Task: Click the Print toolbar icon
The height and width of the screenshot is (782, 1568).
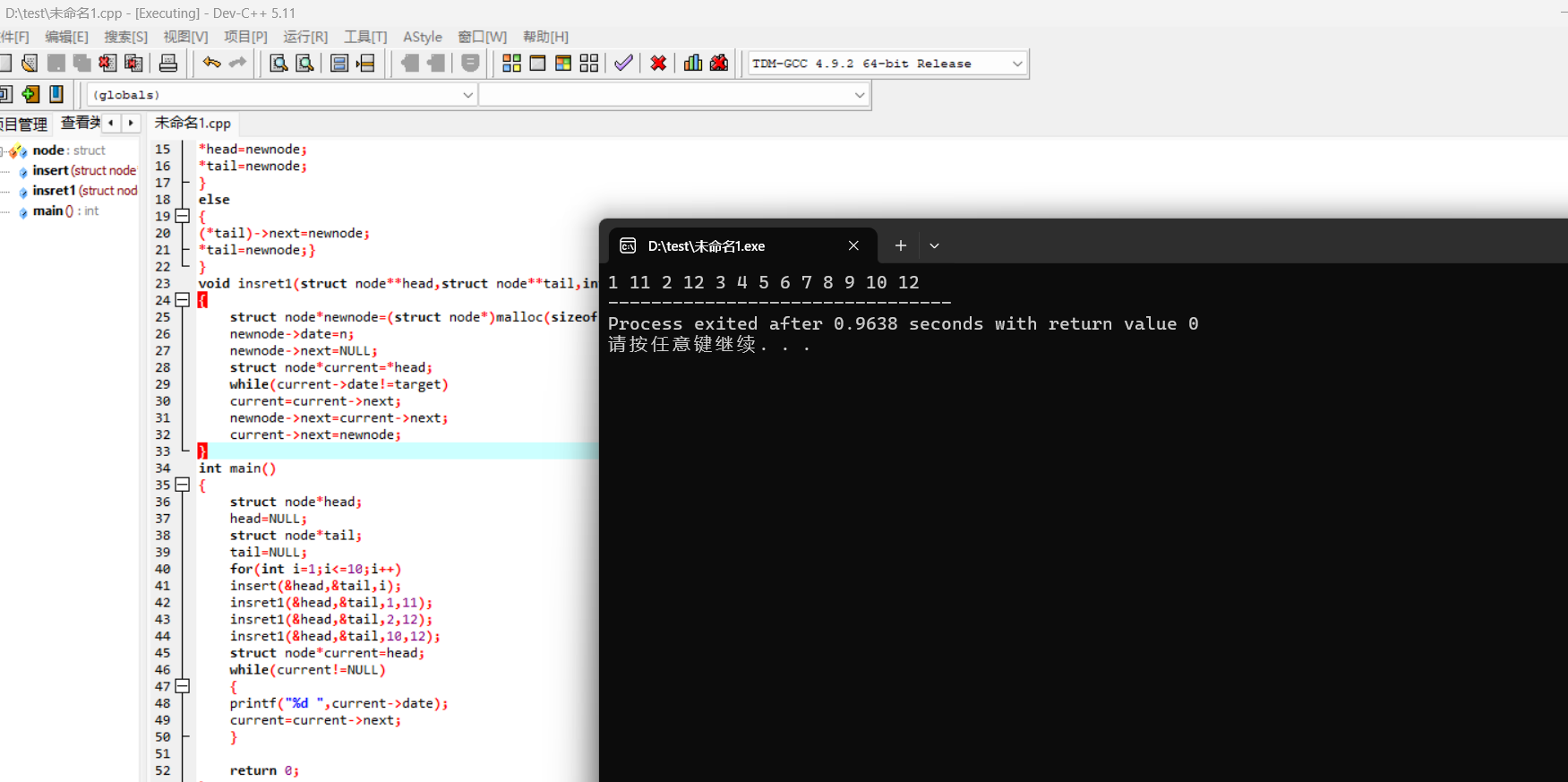Action: [x=168, y=63]
